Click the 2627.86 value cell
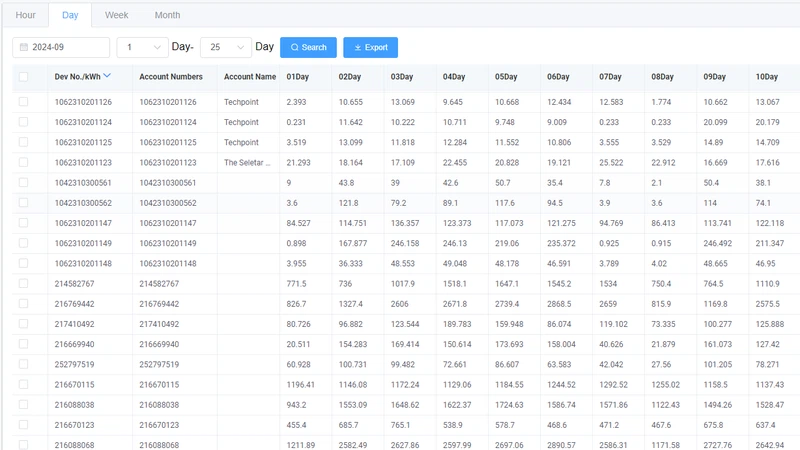800x450 pixels. click(405, 445)
